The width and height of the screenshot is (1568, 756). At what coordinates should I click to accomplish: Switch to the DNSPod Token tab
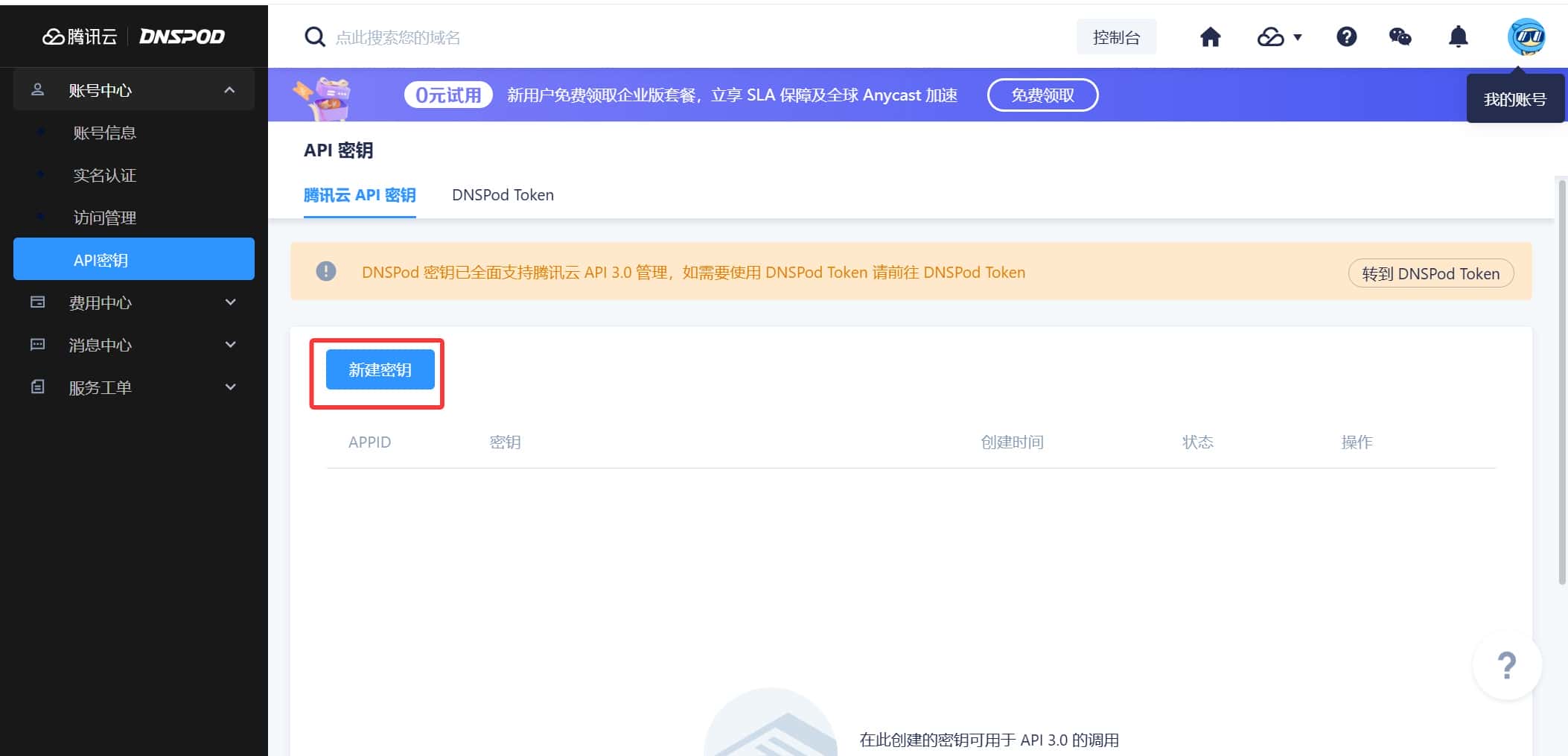[503, 195]
